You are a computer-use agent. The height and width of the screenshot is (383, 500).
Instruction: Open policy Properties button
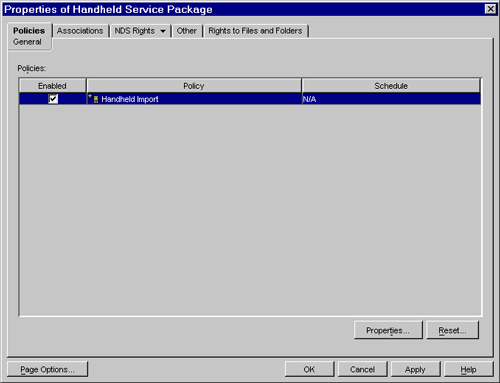pyautogui.click(x=388, y=330)
